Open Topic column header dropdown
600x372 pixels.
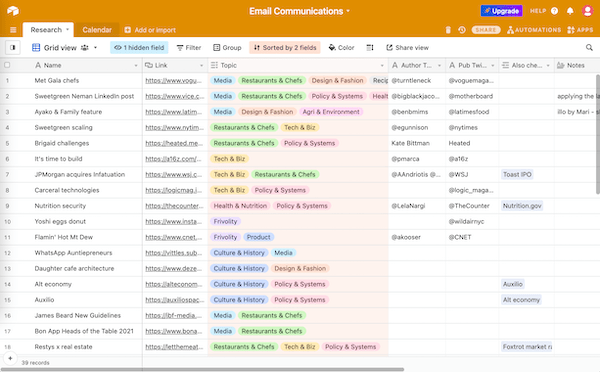(x=382, y=65)
